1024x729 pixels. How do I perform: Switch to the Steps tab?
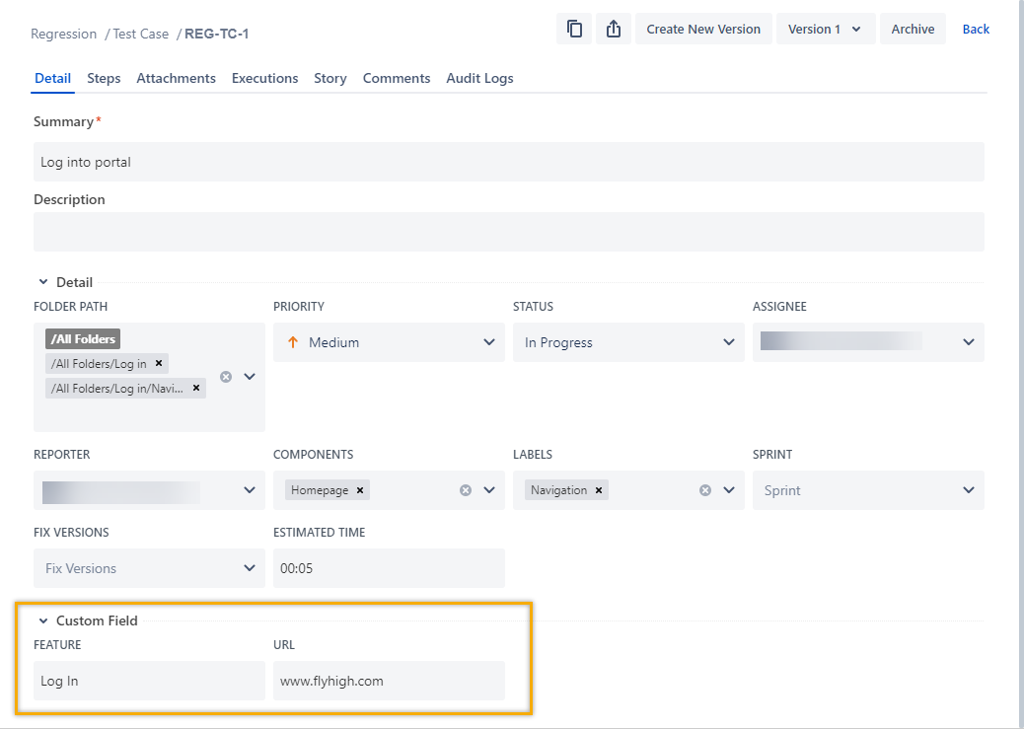click(103, 78)
